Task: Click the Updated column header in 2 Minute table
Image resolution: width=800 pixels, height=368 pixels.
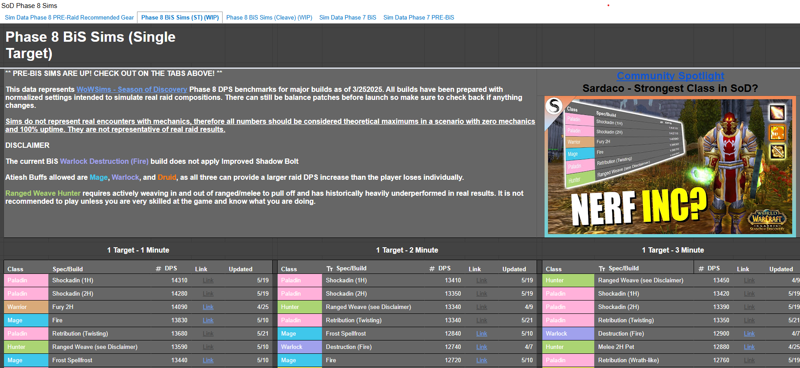Action: point(514,269)
